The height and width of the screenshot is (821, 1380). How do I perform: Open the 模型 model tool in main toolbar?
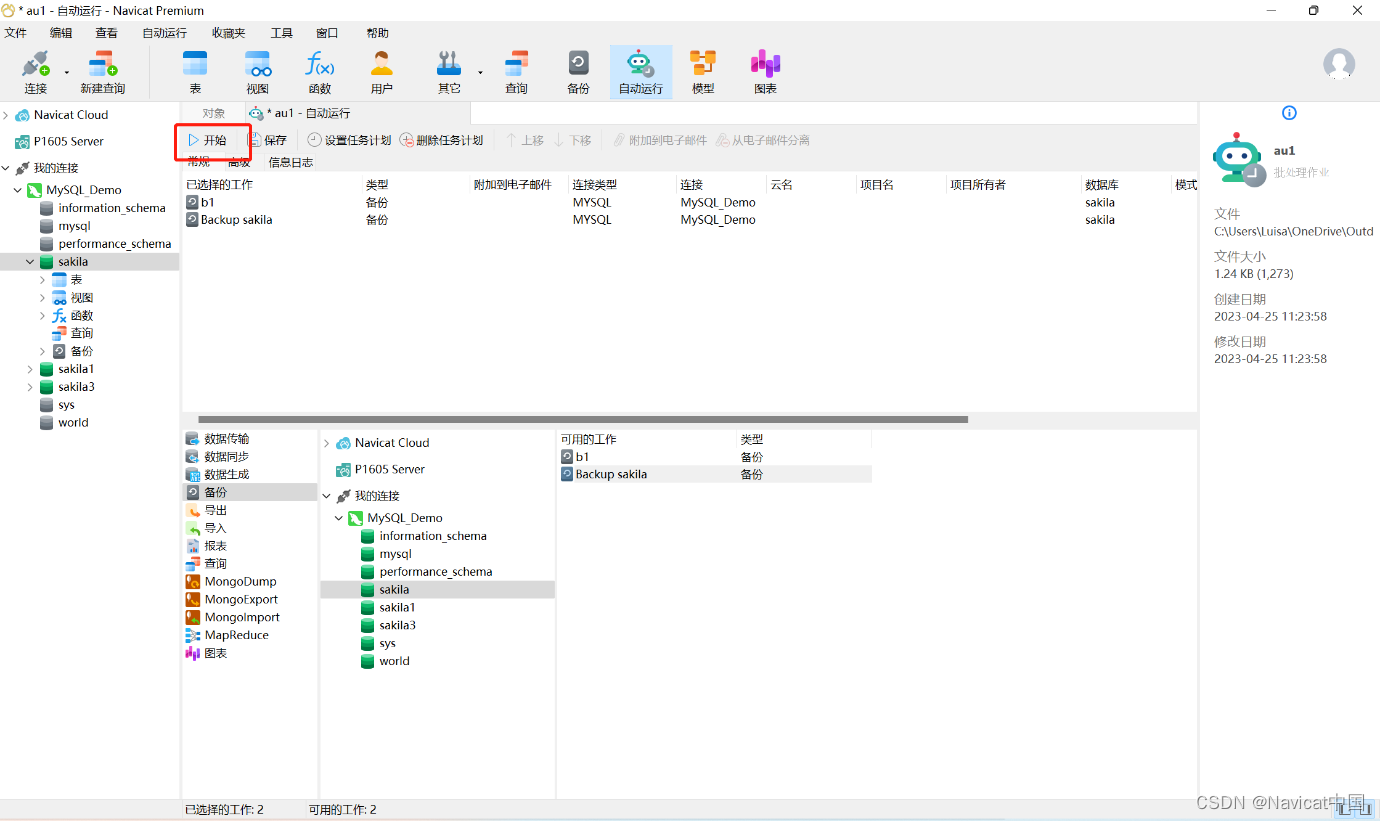703,72
